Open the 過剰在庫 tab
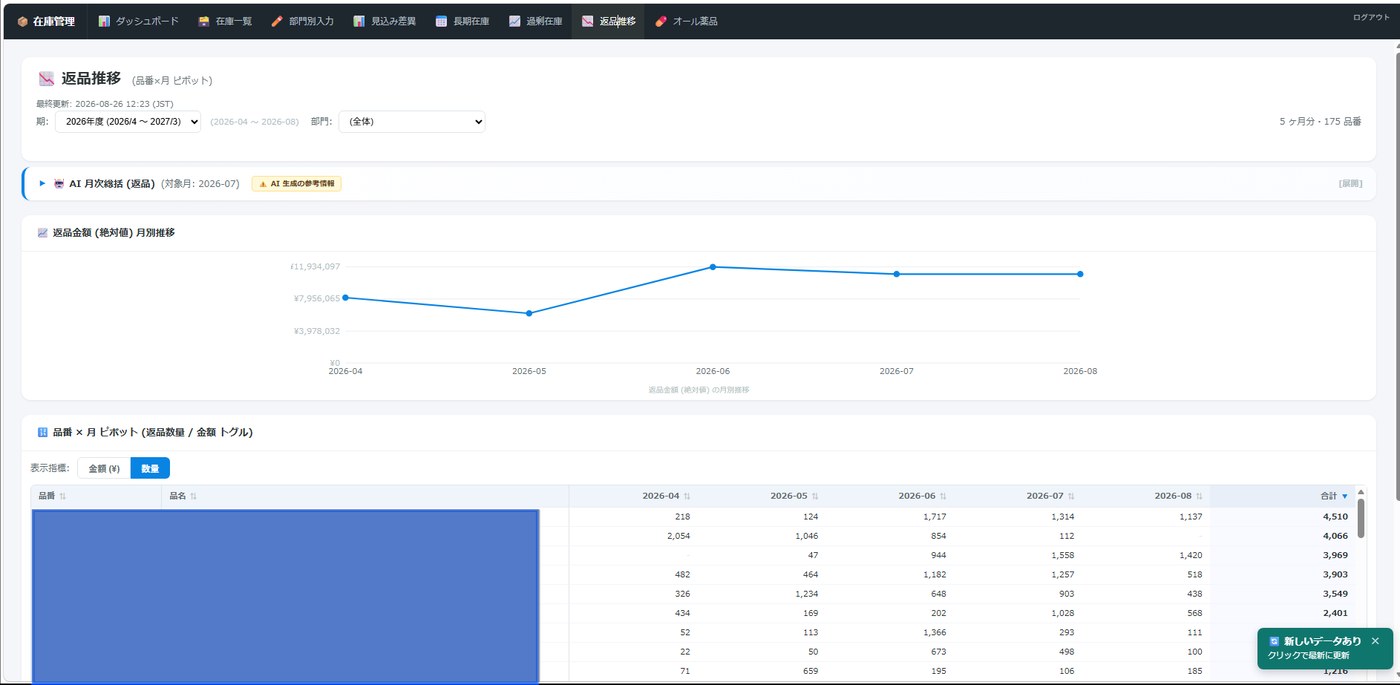The width and height of the screenshot is (1400, 685). pyautogui.click(x=535, y=21)
